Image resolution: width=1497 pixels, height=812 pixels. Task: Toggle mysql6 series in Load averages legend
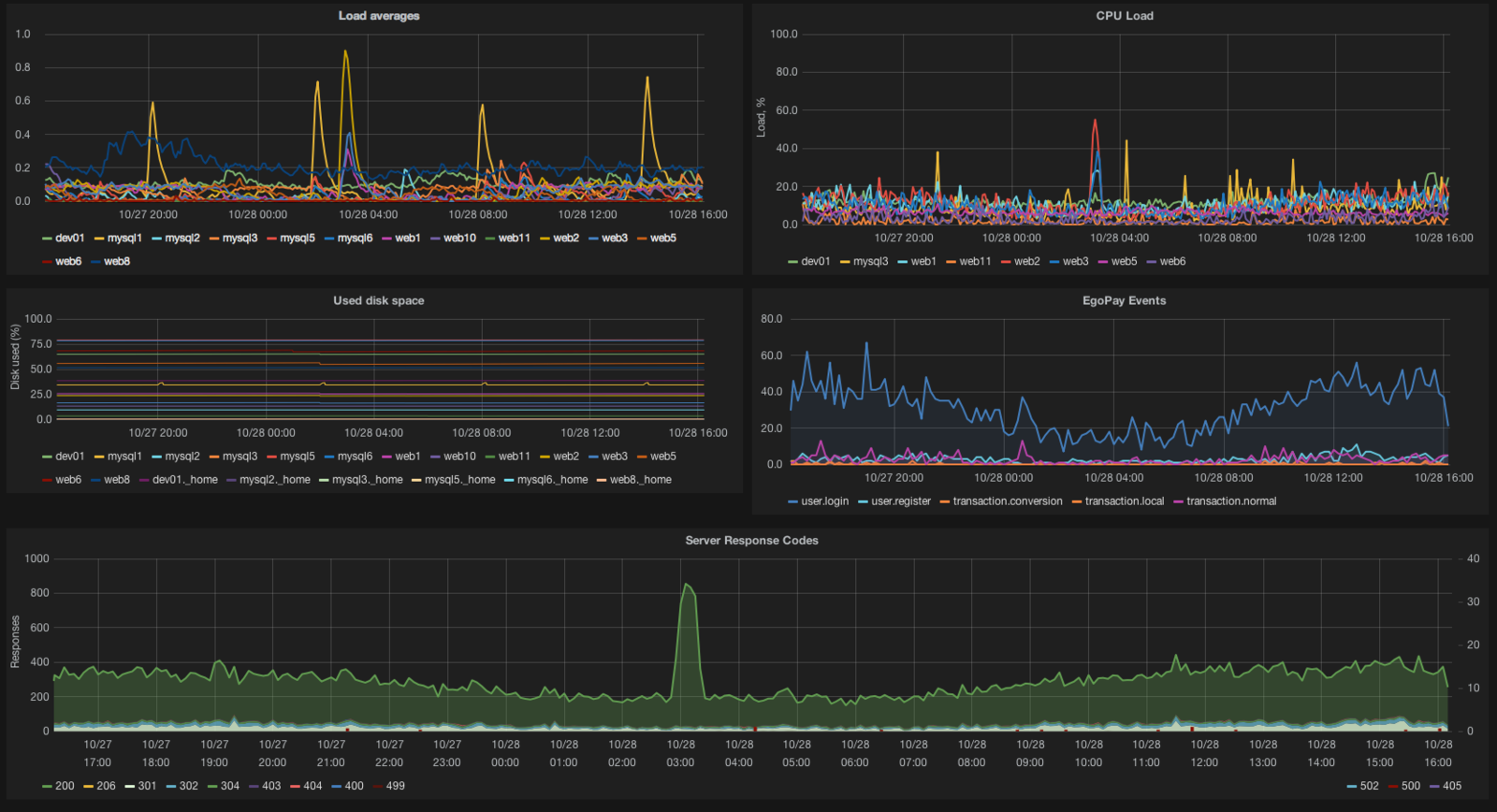click(x=355, y=239)
